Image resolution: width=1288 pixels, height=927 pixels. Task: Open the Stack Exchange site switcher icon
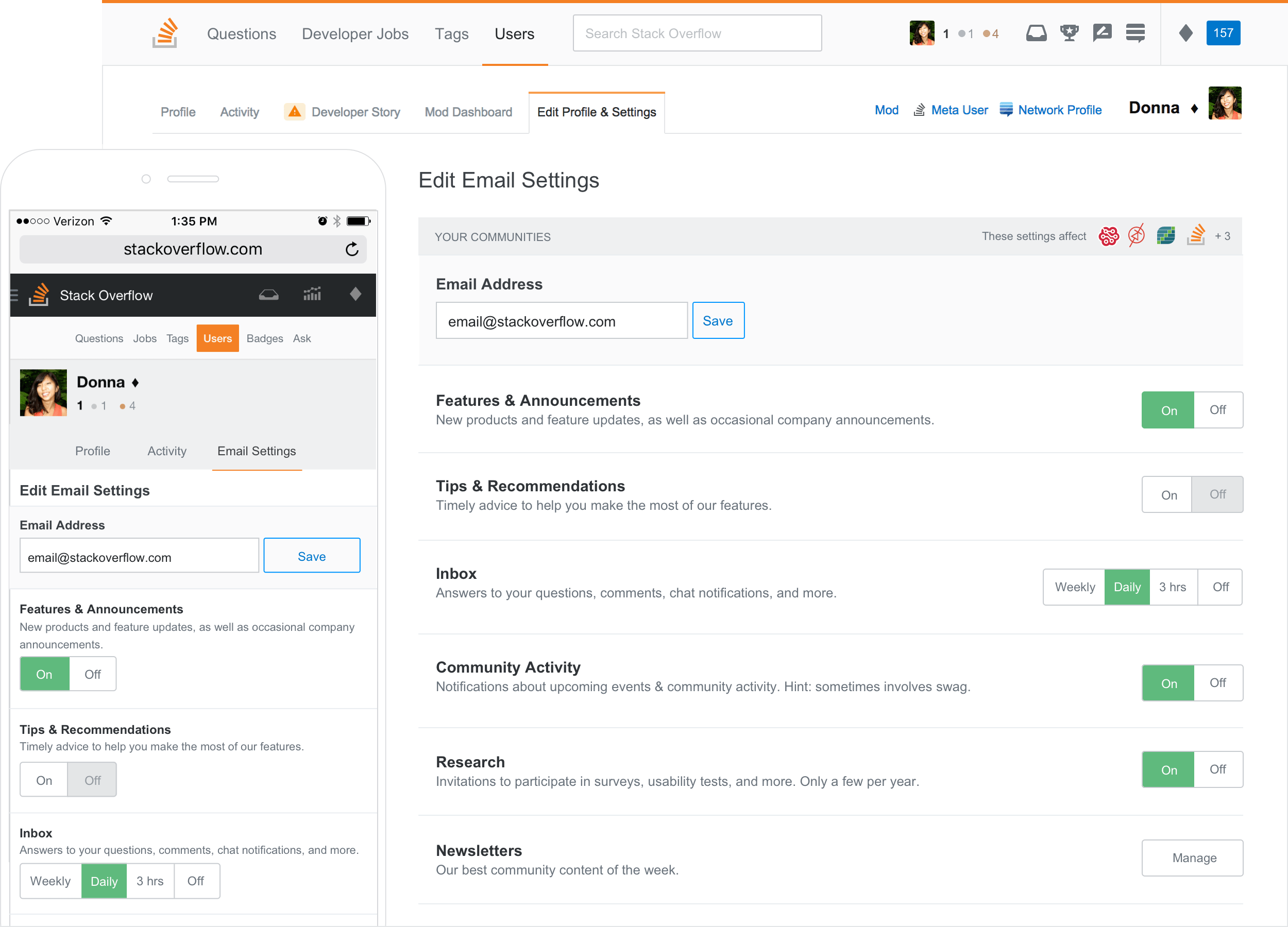pyautogui.click(x=1134, y=33)
